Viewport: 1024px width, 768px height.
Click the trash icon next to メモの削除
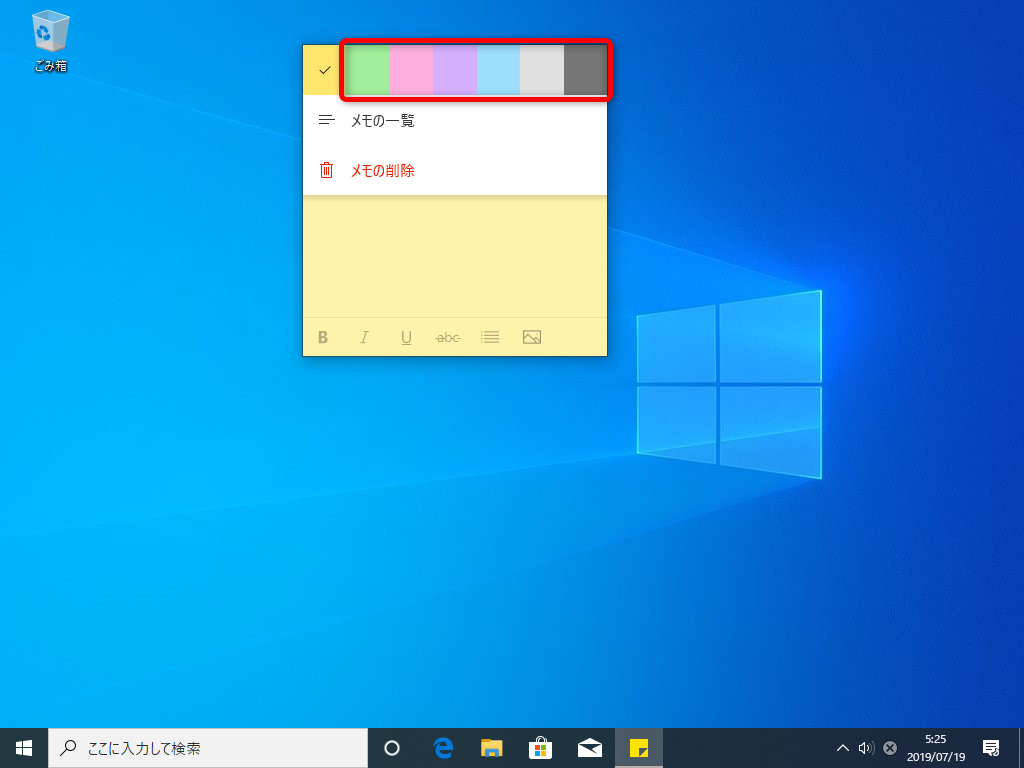[325, 170]
